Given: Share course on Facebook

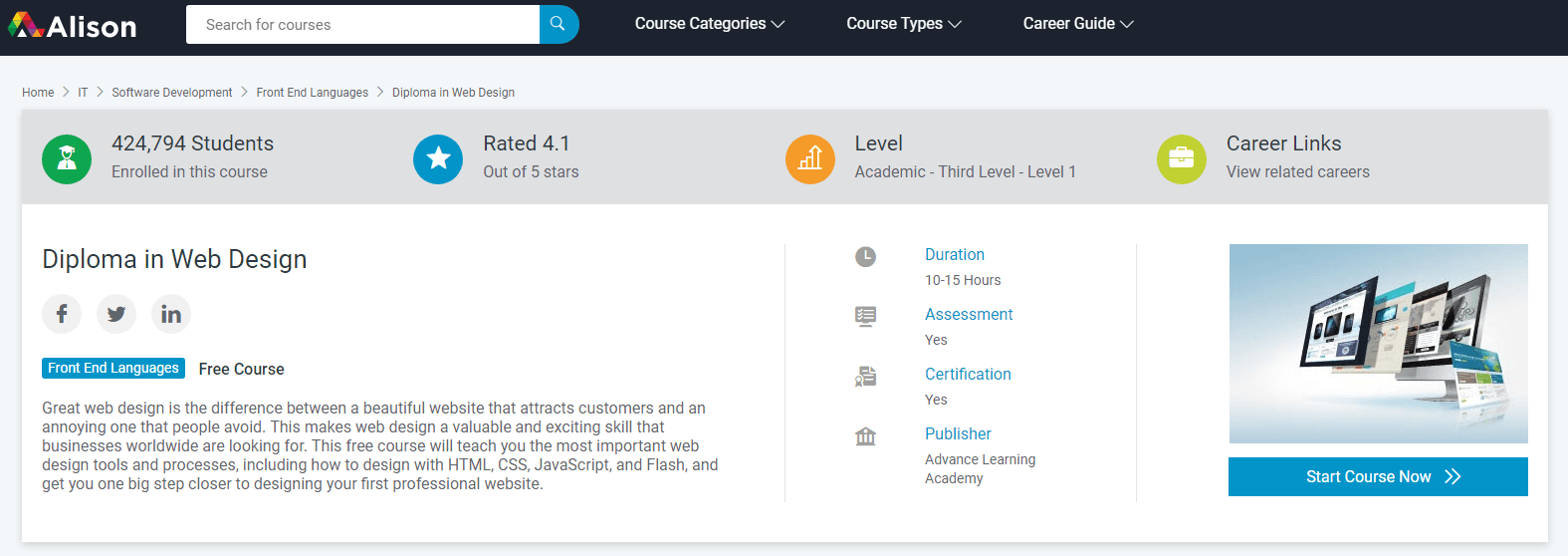Looking at the screenshot, I should (62, 314).
